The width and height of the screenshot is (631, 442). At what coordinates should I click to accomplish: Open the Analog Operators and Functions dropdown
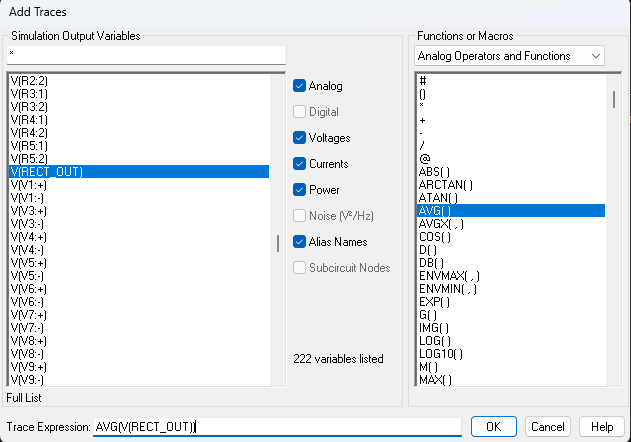tap(509, 56)
